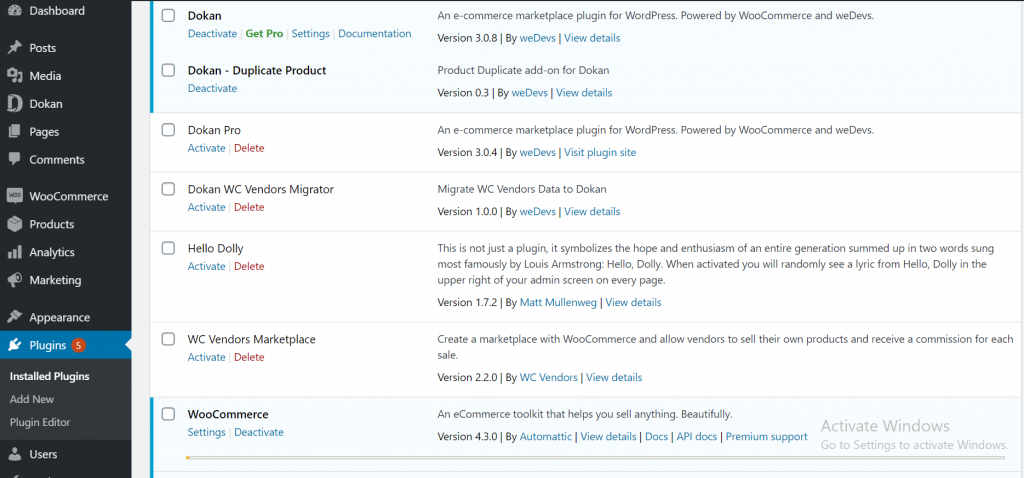
Task: Click the Media library icon
Action: click(14, 76)
